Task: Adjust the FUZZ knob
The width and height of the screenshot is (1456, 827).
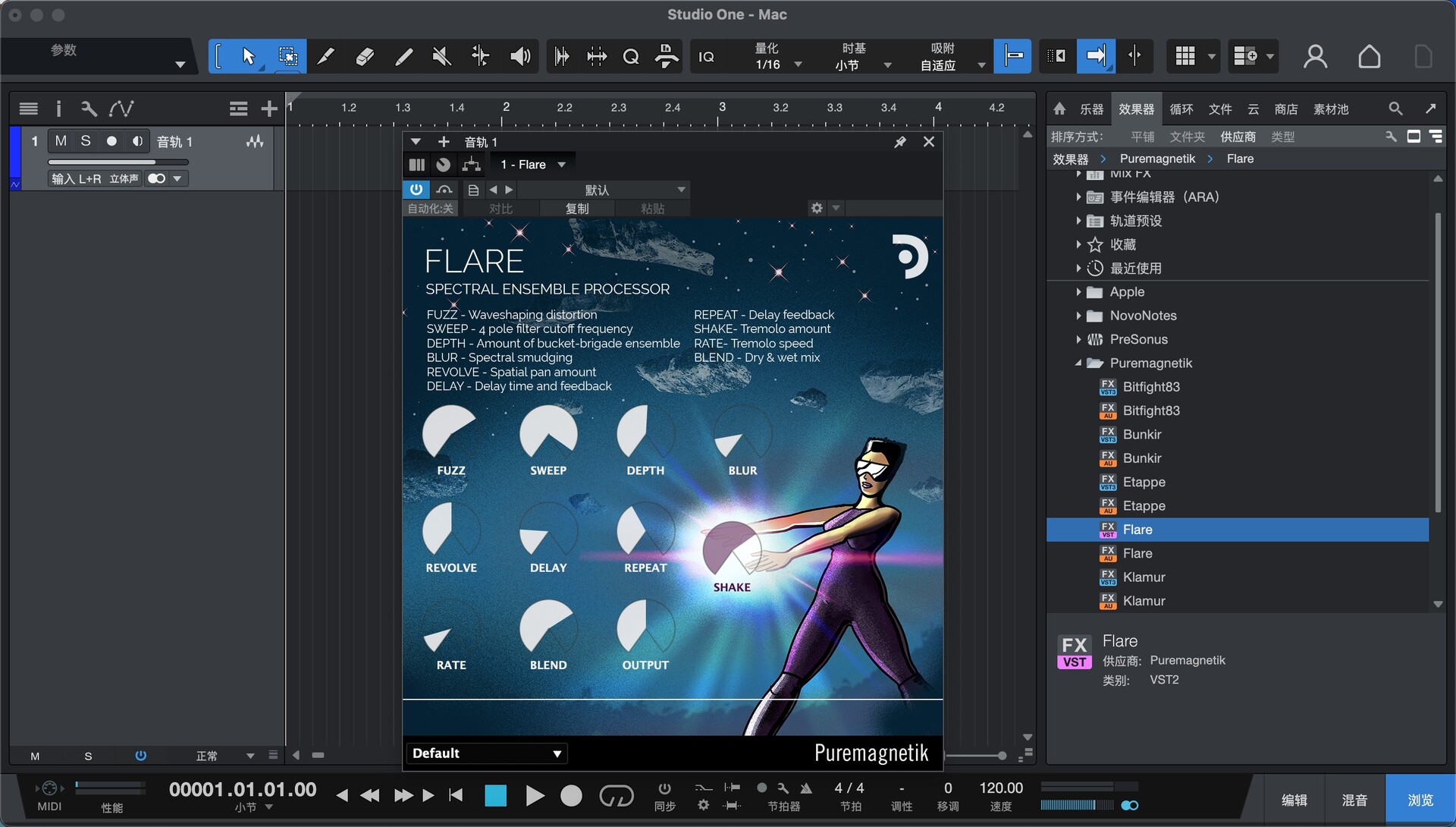Action: coord(450,432)
